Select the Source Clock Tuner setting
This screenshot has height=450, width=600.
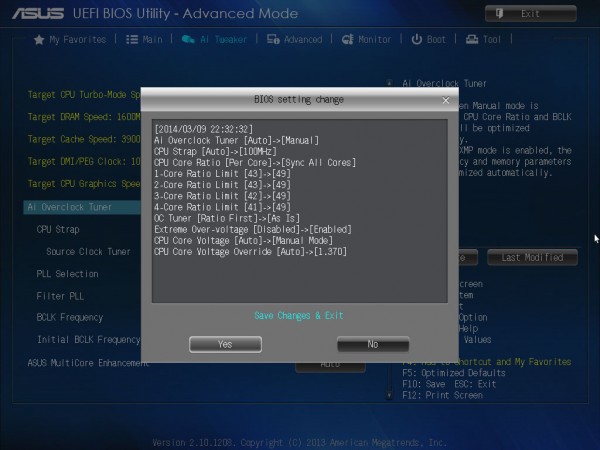88,252
